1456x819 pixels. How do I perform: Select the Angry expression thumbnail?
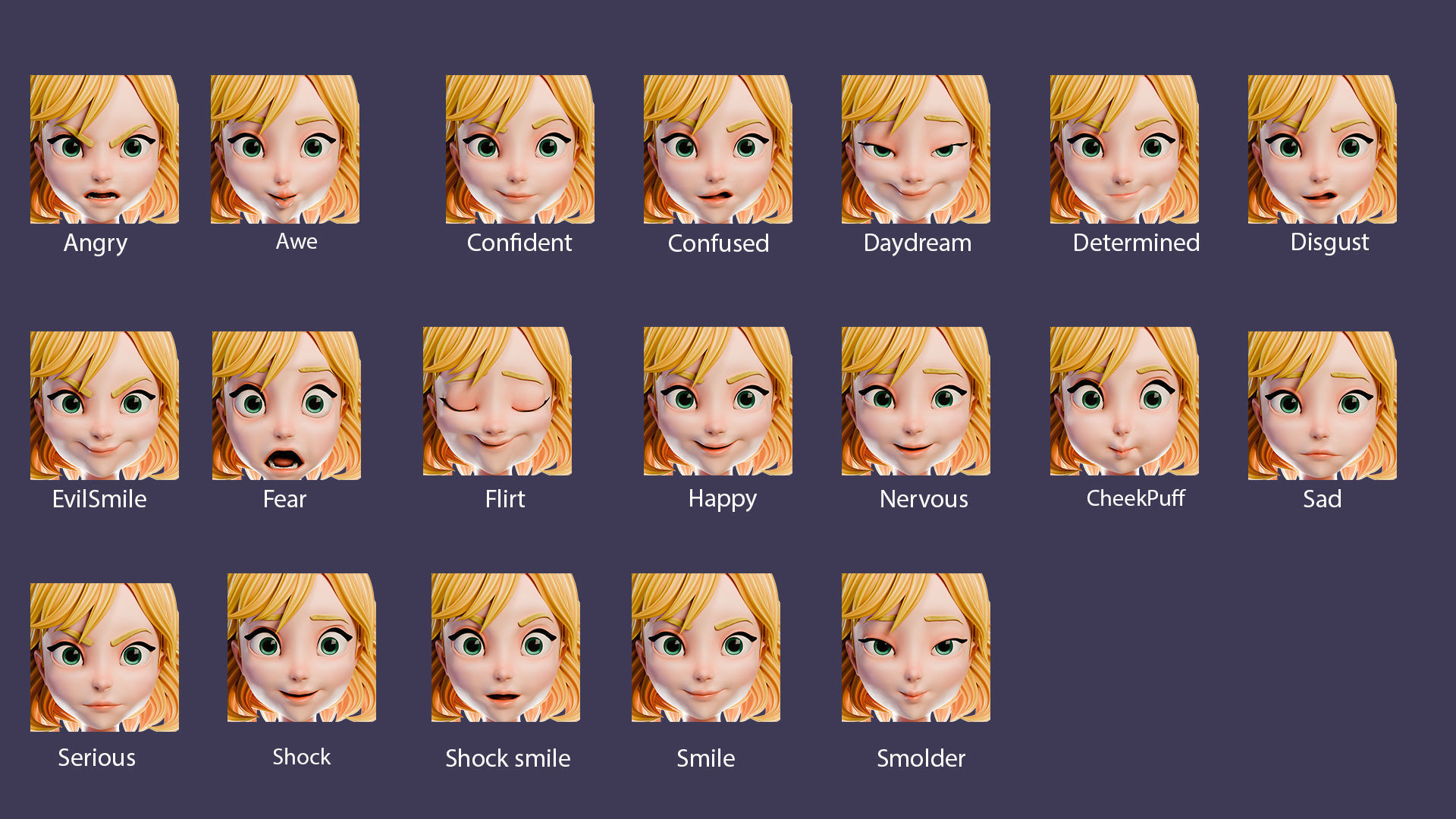pos(104,149)
